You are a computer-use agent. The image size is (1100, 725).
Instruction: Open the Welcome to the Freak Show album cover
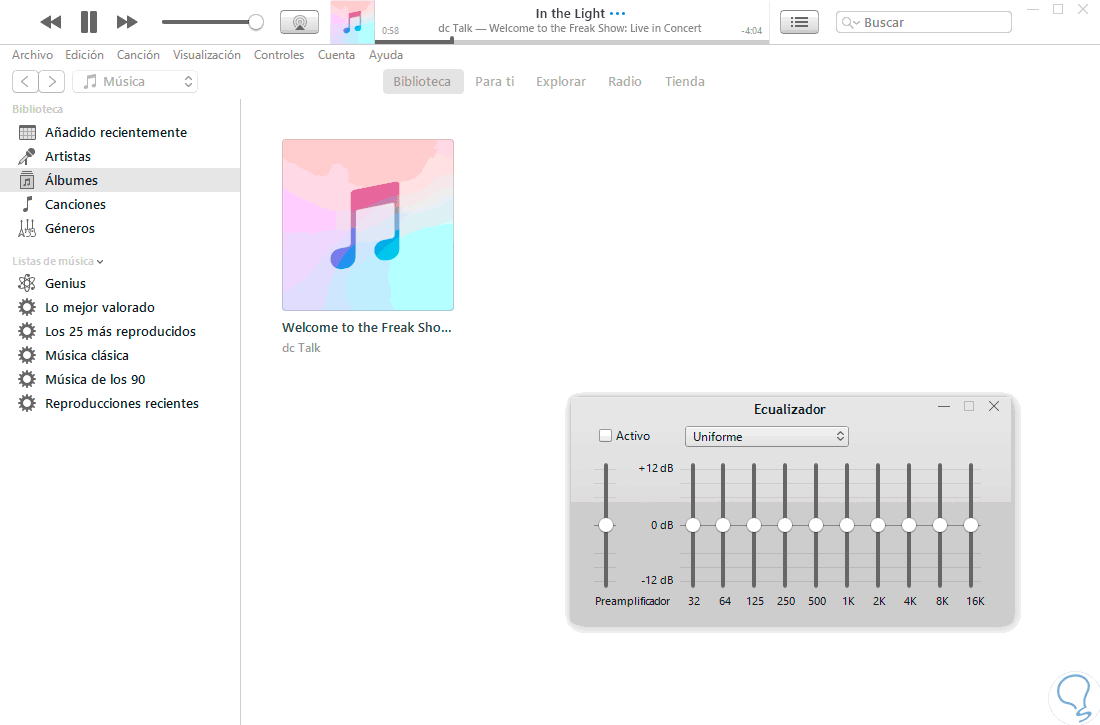tap(368, 225)
